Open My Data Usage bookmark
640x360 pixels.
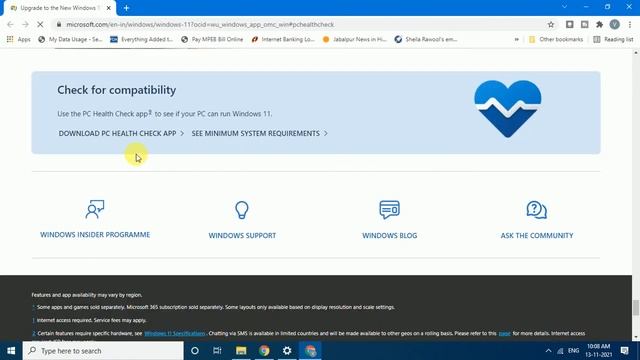[70, 39]
